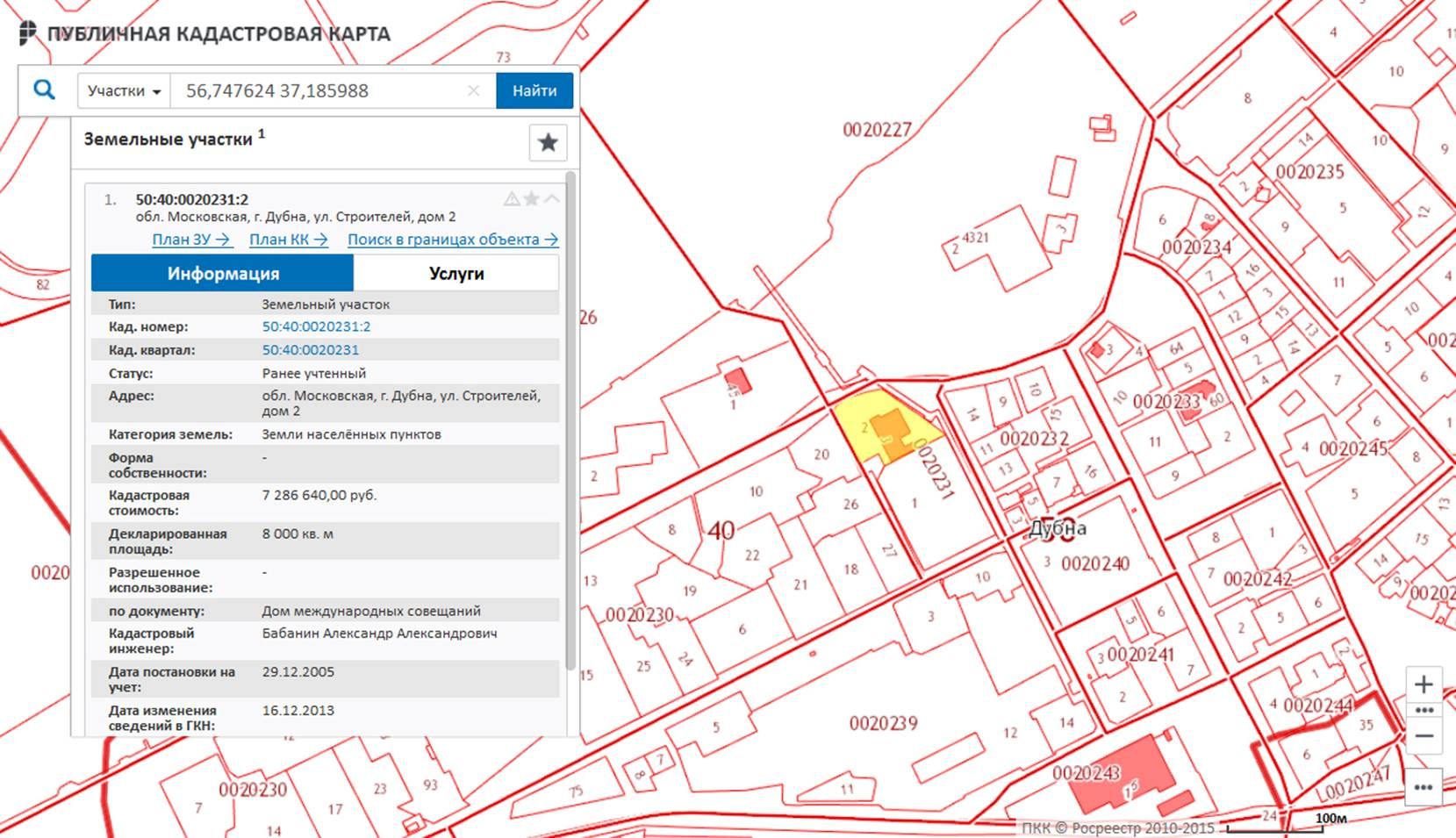The height and width of the screenshot is (838, 1456).
Task: Open favorites with the dark star button
Action: [548, 142]
